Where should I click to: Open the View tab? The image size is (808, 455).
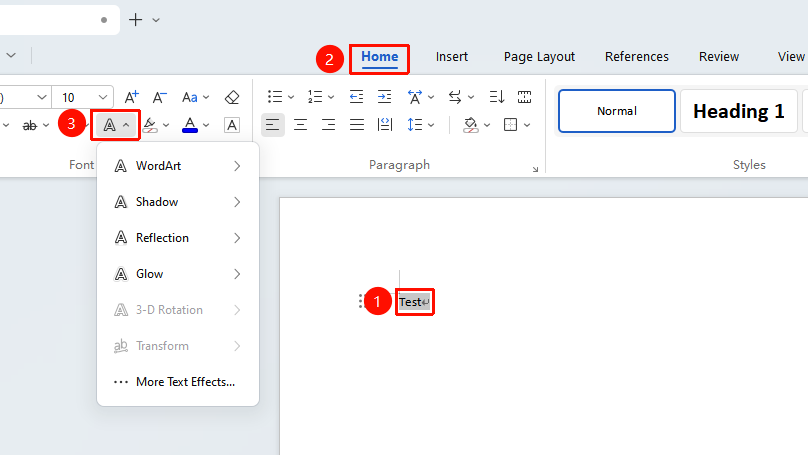(791, 57)
